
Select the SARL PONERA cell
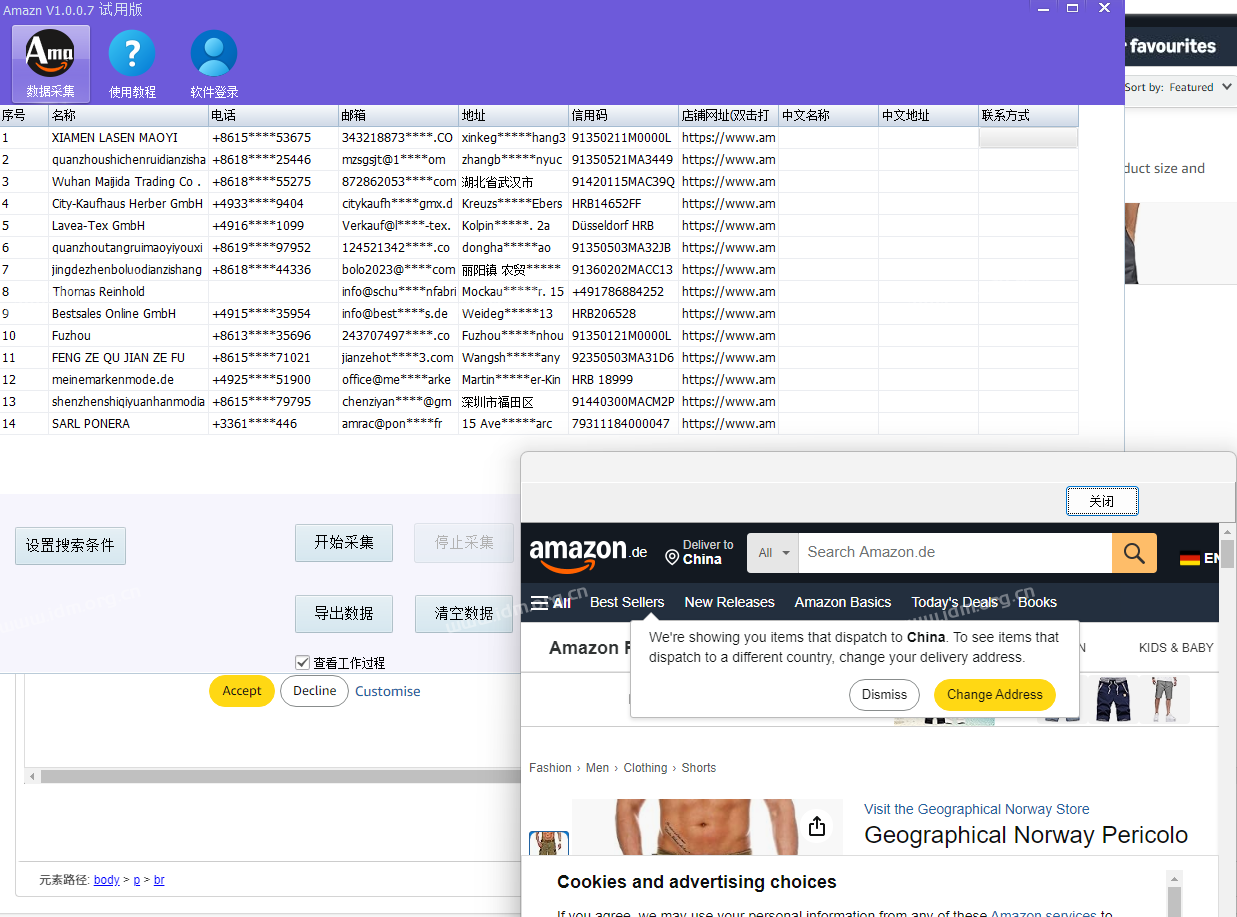click(x=129, y=423)
